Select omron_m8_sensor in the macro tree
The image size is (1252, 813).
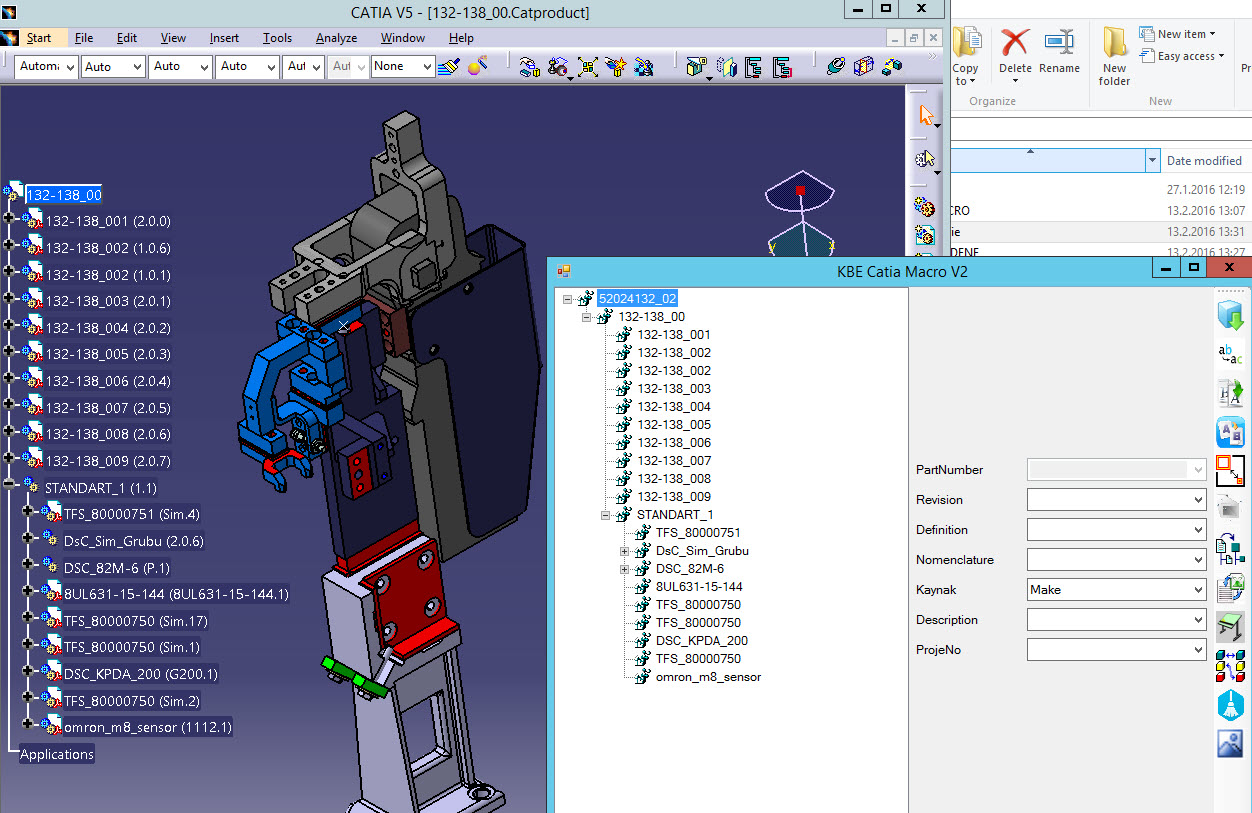click(708, 677)
